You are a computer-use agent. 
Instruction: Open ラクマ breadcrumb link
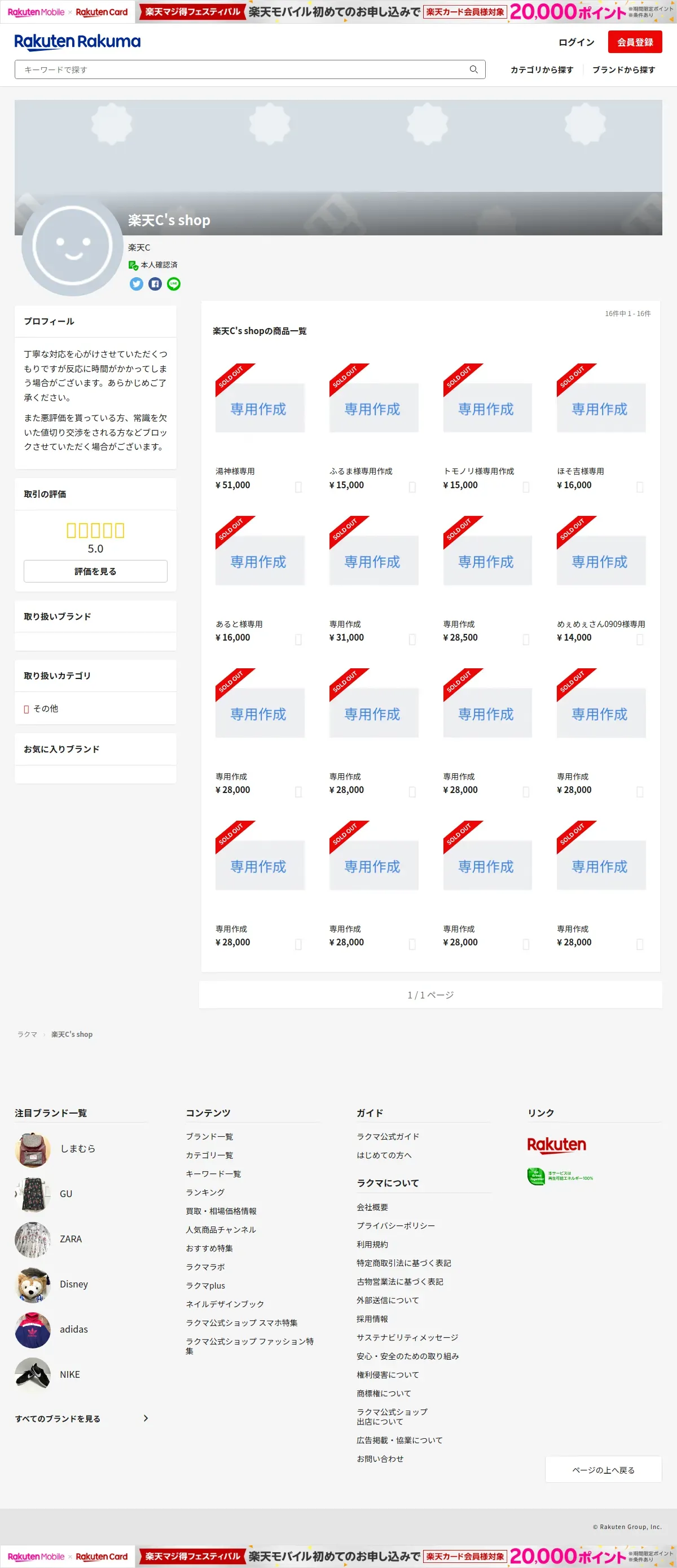click(x=28, y=1034)
